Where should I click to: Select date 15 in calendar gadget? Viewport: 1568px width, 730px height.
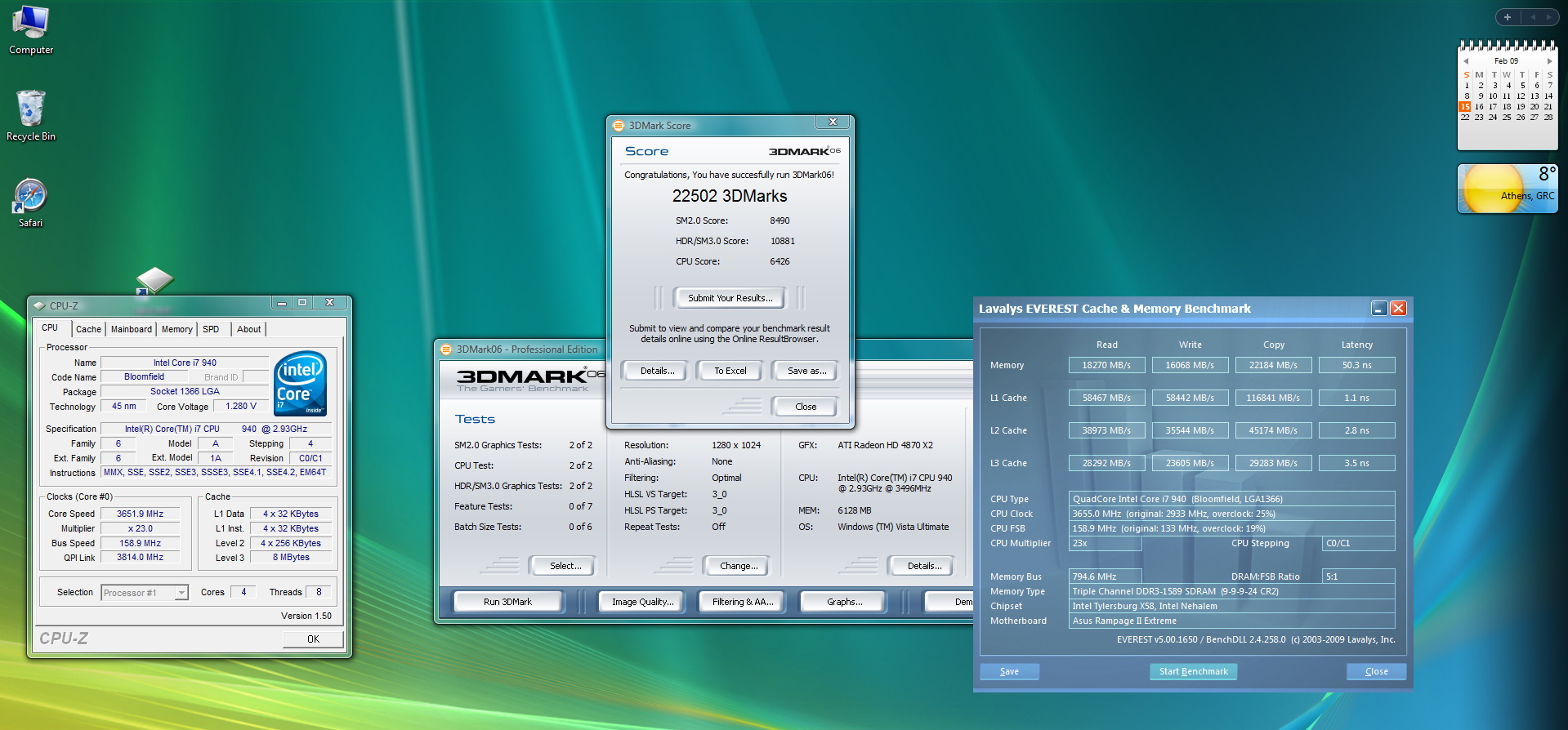[x=1465, y=107]
